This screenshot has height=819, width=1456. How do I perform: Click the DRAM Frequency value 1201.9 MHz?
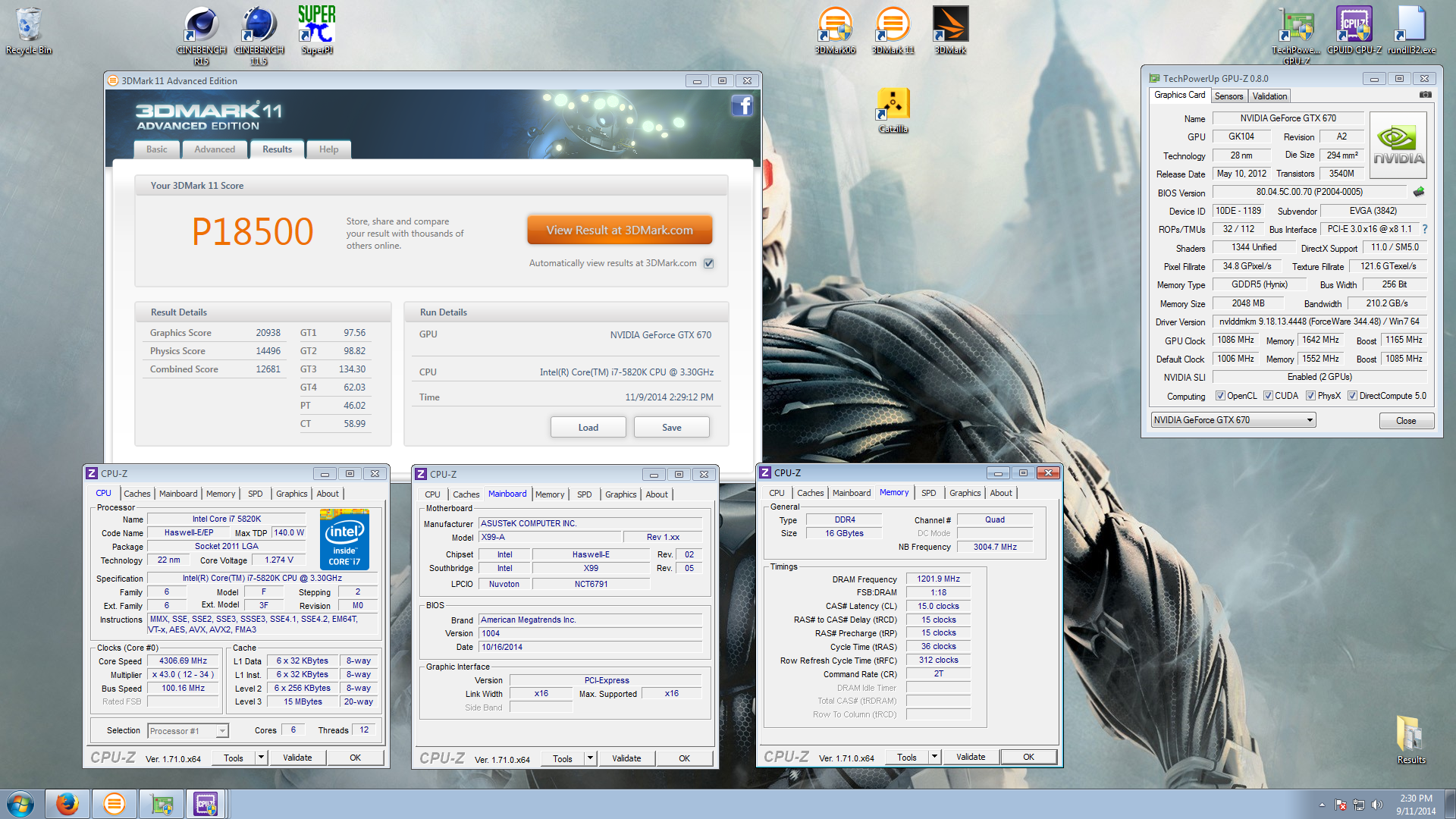938,579
